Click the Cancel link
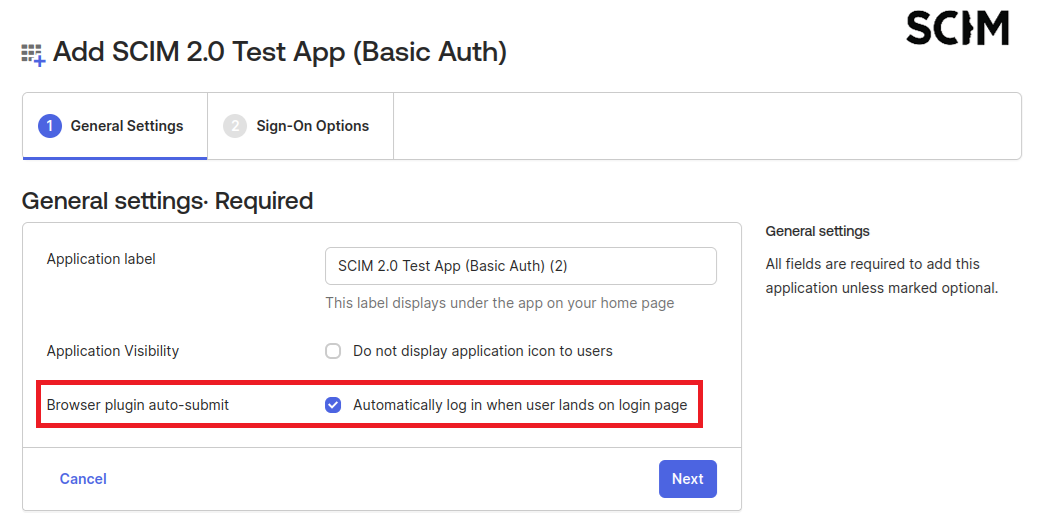1041x527 pixels. click(83, 479)
